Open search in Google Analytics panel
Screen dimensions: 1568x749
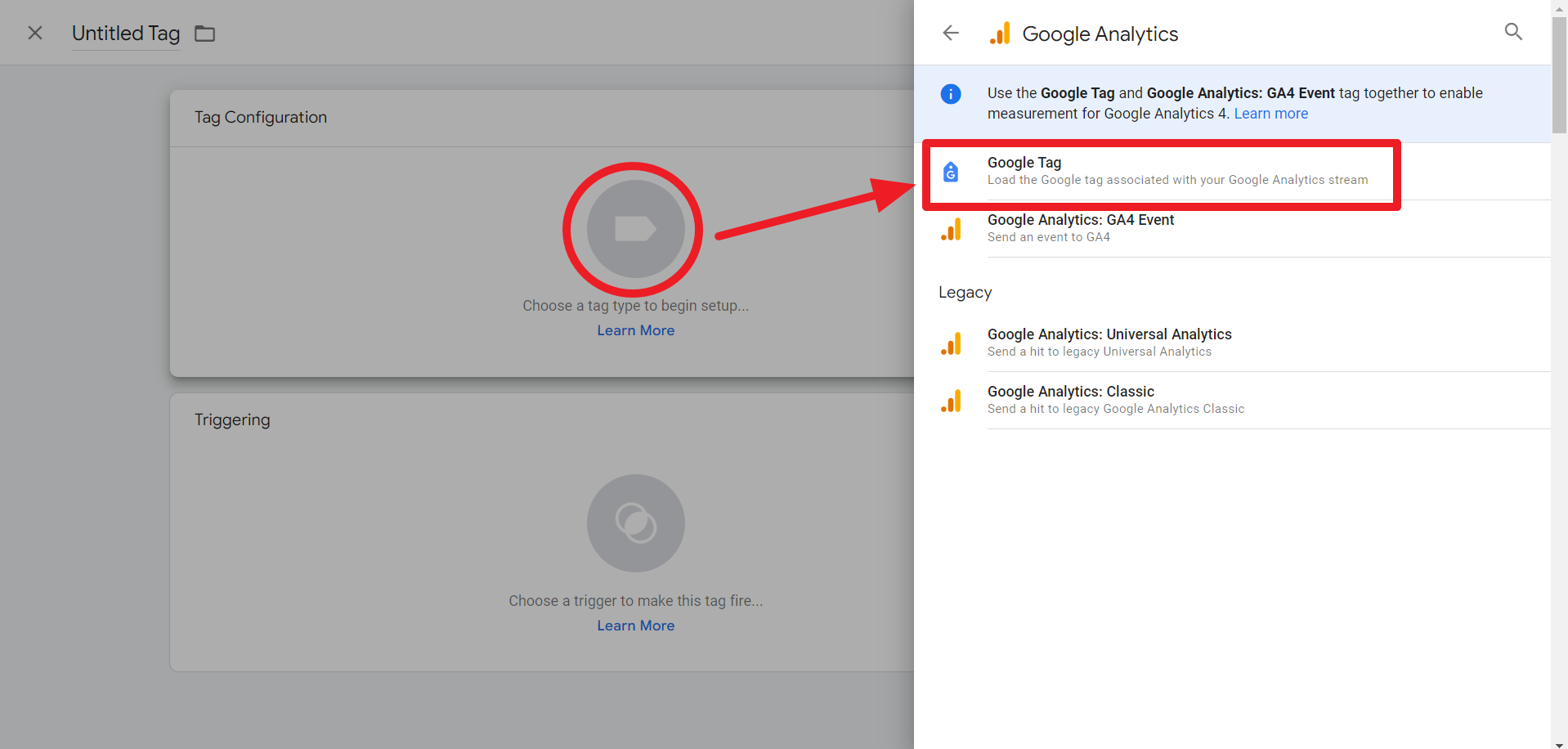click(1513, 32)
